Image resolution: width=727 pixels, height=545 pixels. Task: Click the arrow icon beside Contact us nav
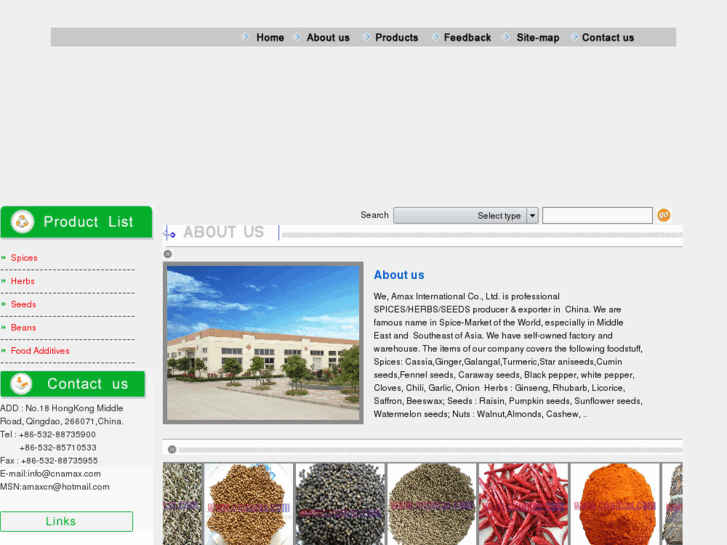[575, 37]
